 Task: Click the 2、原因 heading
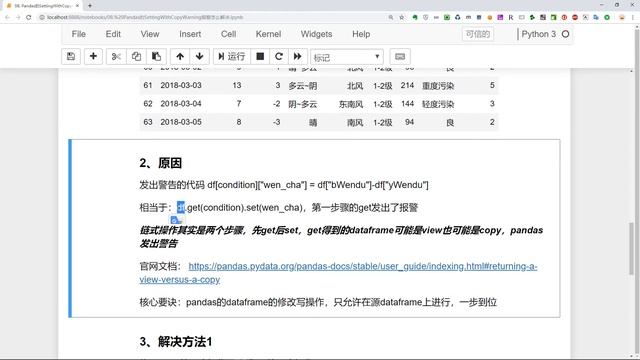pos(160,163)
